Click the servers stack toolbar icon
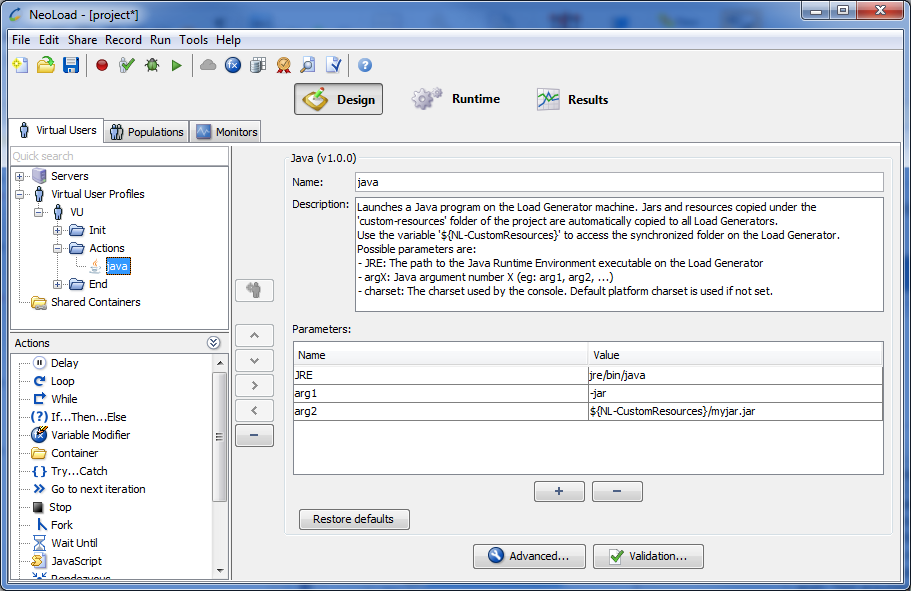This screenshot has width=911, height=591. (258, 65)
